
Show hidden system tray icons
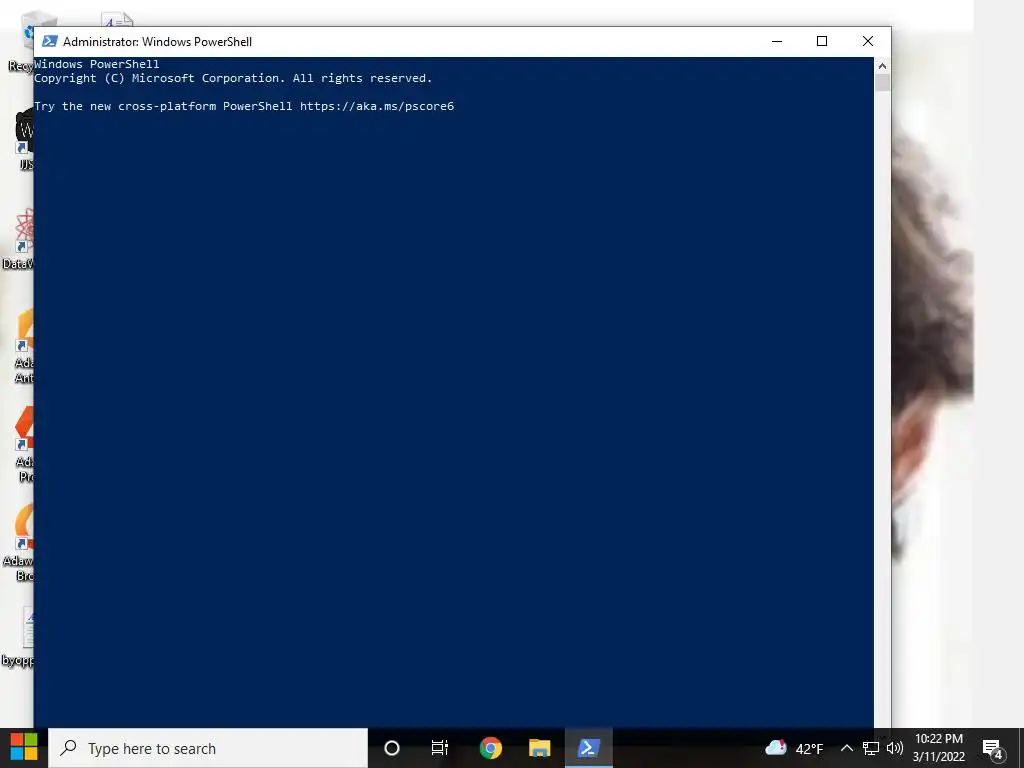tap(846, 748)
